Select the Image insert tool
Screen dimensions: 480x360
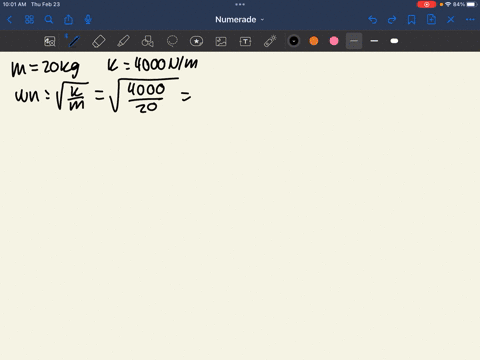(x=221, y=41)
